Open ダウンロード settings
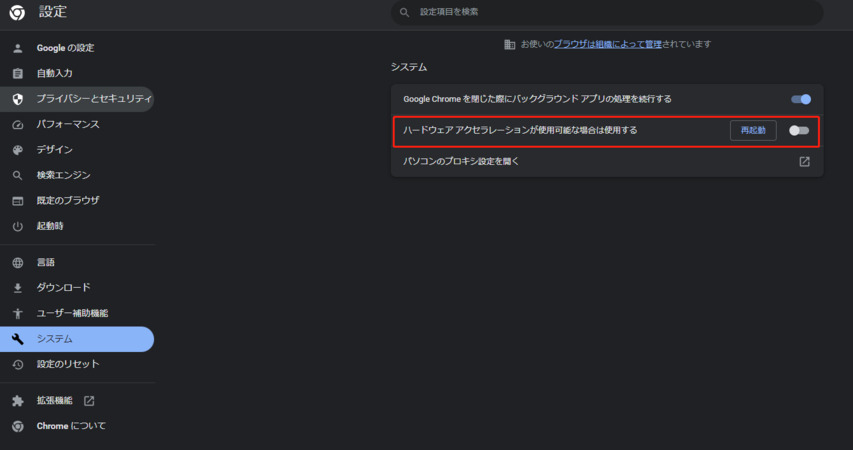The width and height of the screenshot is (853, 450). 77,288
